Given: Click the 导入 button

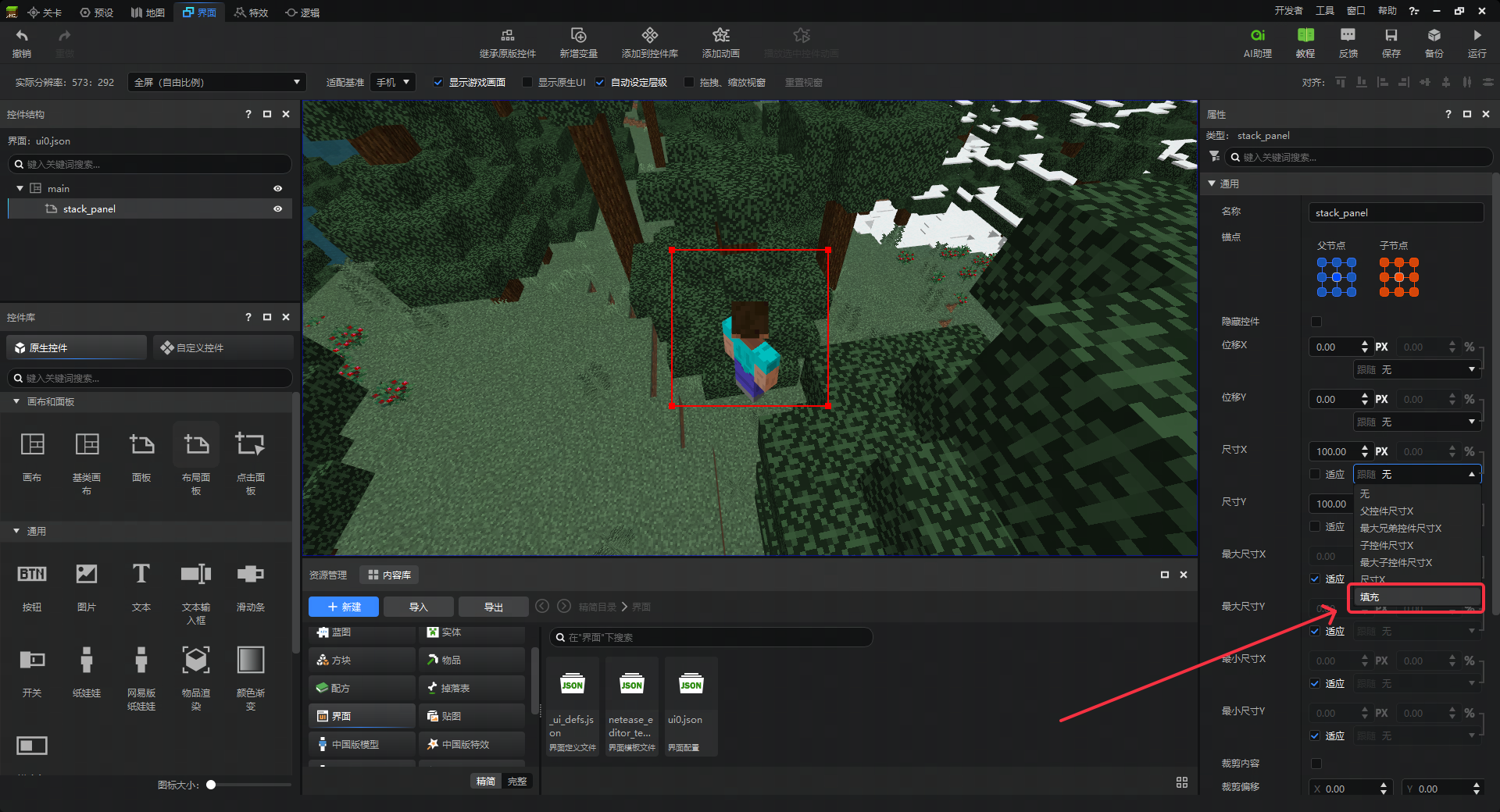Looking at the screenshot, I should pos(419,607).
